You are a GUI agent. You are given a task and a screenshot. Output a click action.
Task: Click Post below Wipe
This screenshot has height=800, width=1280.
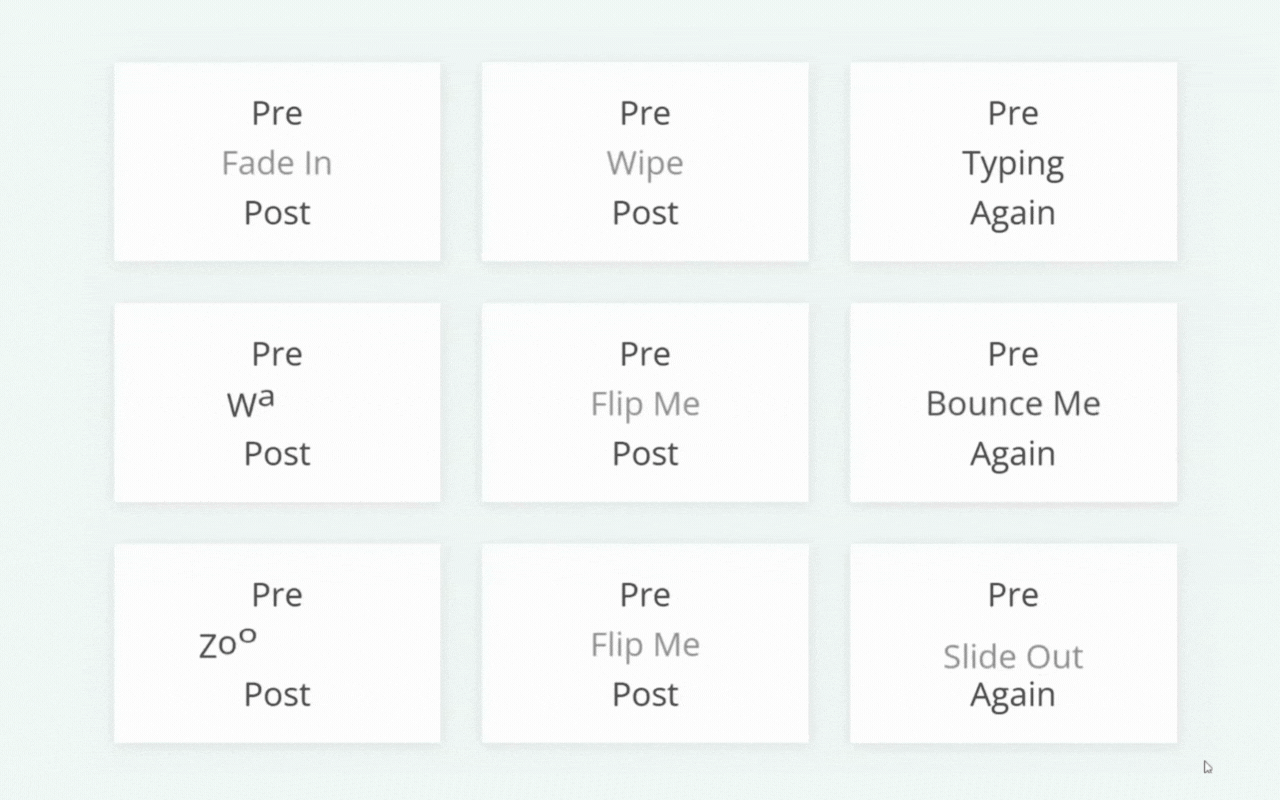click(x=645, y=213)
